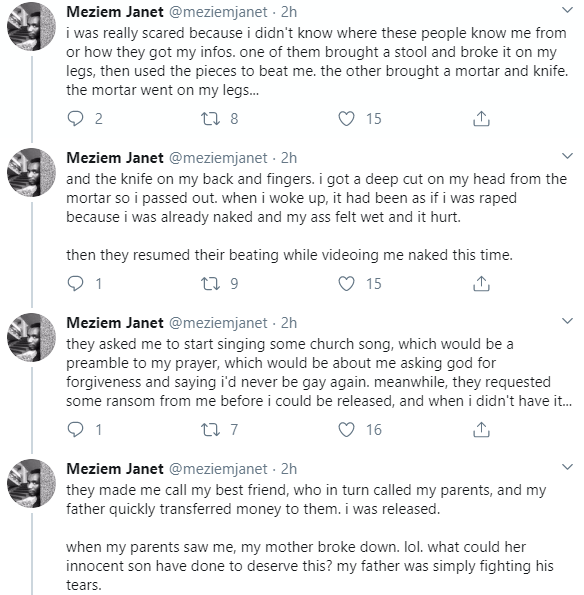584x595 pixels.
Task: Expand the chevron menu on second tweet
Action: (567, 156)
